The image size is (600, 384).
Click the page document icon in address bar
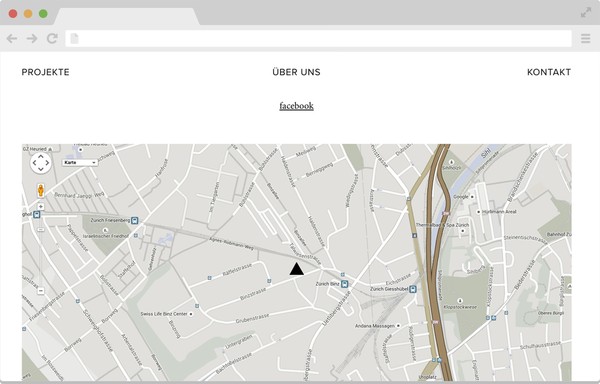click(x=74, y=38)
